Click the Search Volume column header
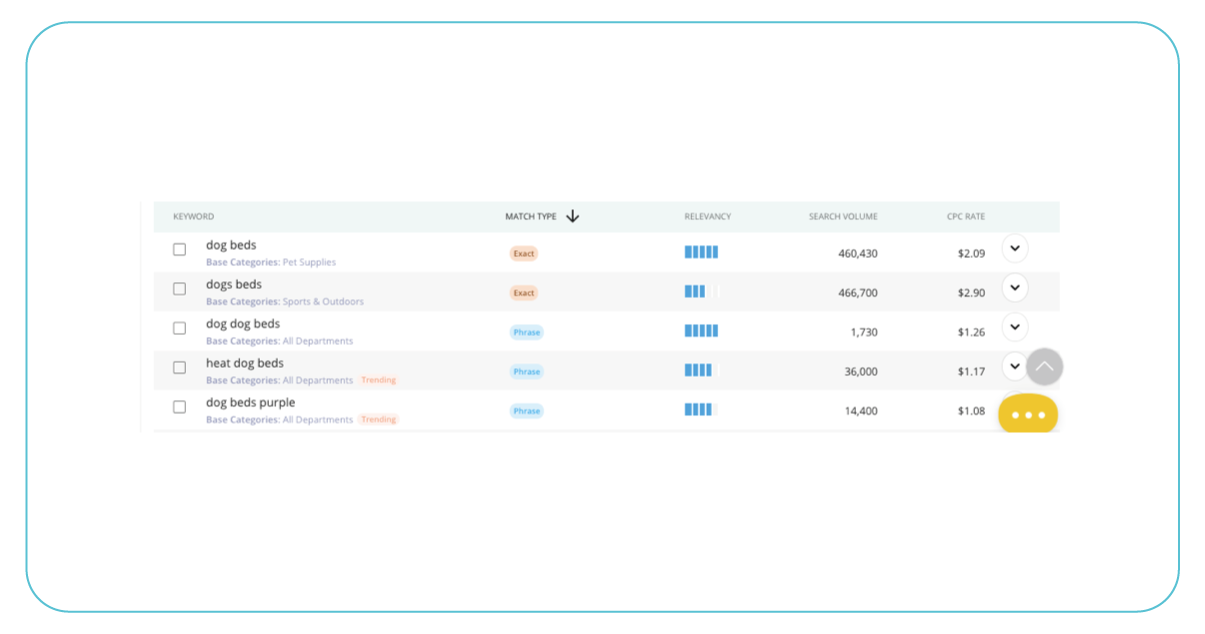 tap(843, 217)
